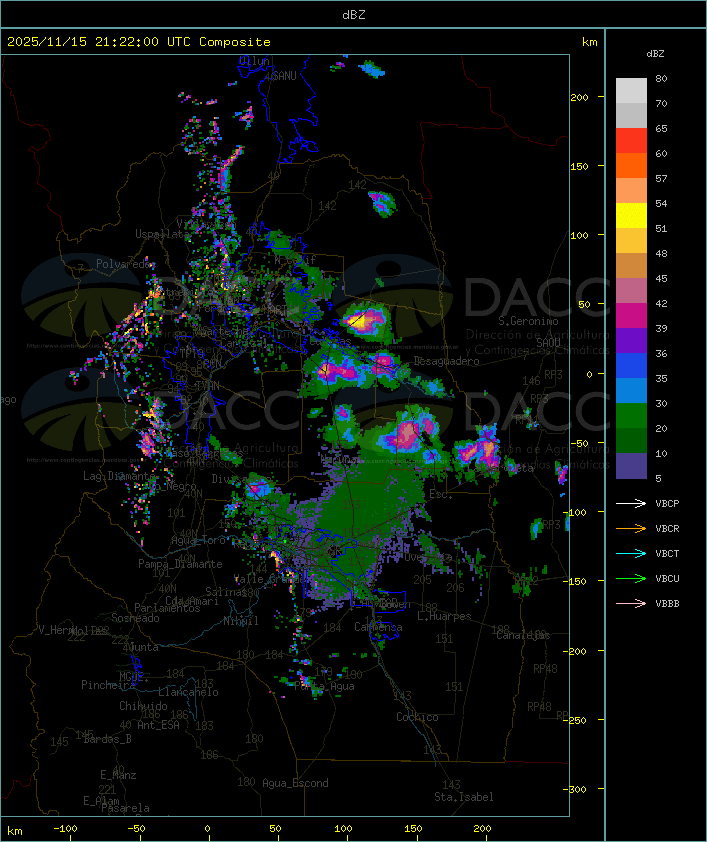The height and width of the screenshot is (842, 707).
Task: Click the yellow storm core near S.Geronimo
Action: 358,322
